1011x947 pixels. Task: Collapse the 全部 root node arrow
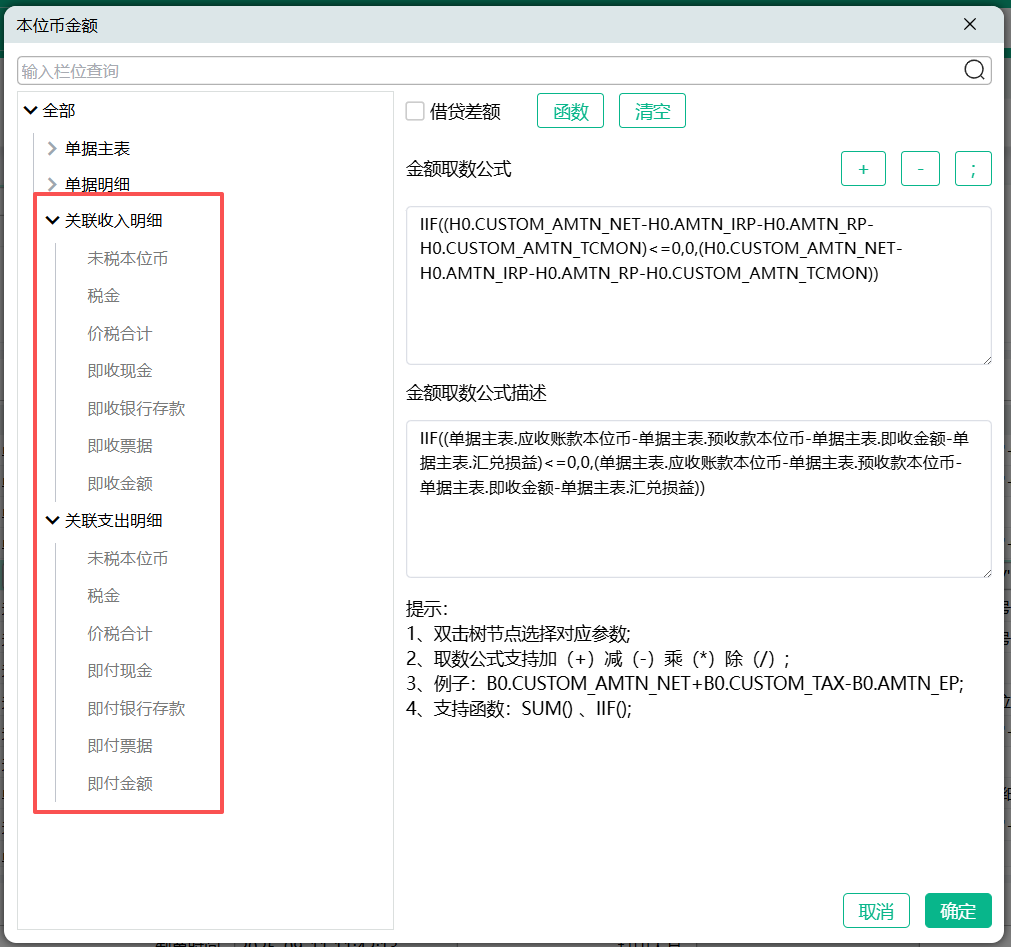30,110
